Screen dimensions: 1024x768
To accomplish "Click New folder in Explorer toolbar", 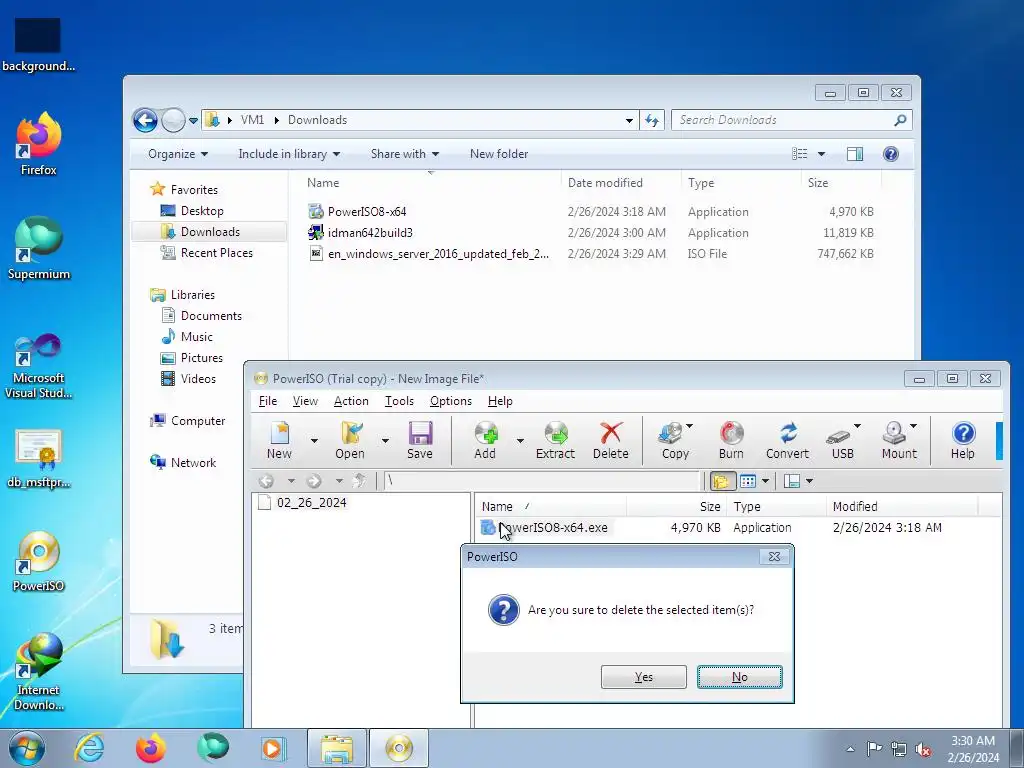I will (499, 154).
